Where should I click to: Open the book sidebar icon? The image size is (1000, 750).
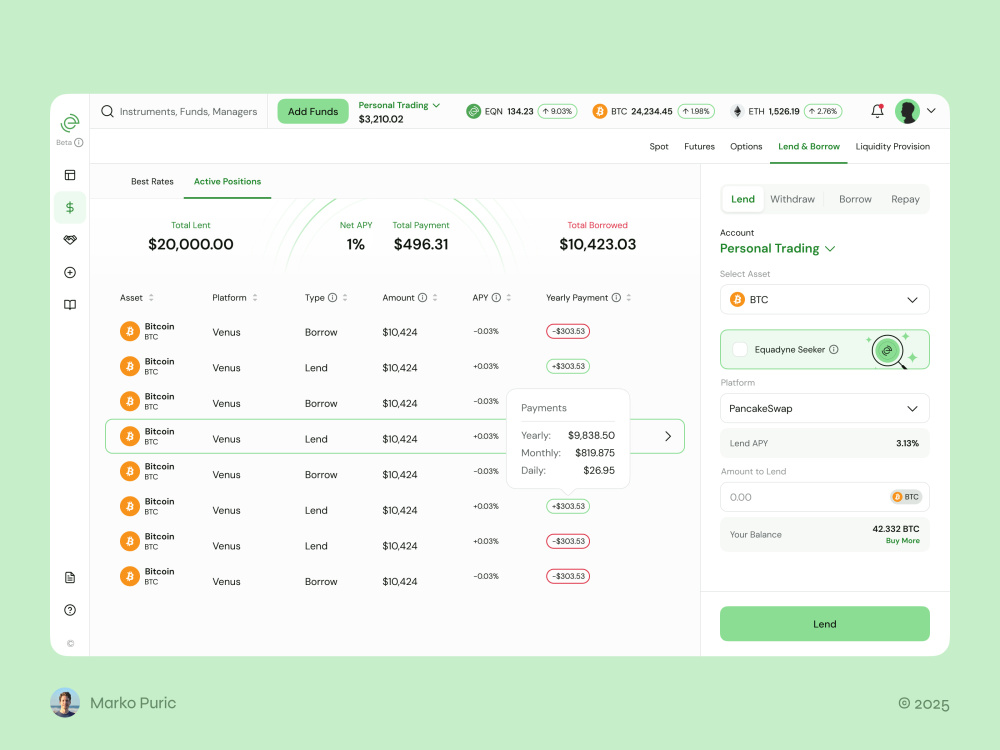click(70, 305)
